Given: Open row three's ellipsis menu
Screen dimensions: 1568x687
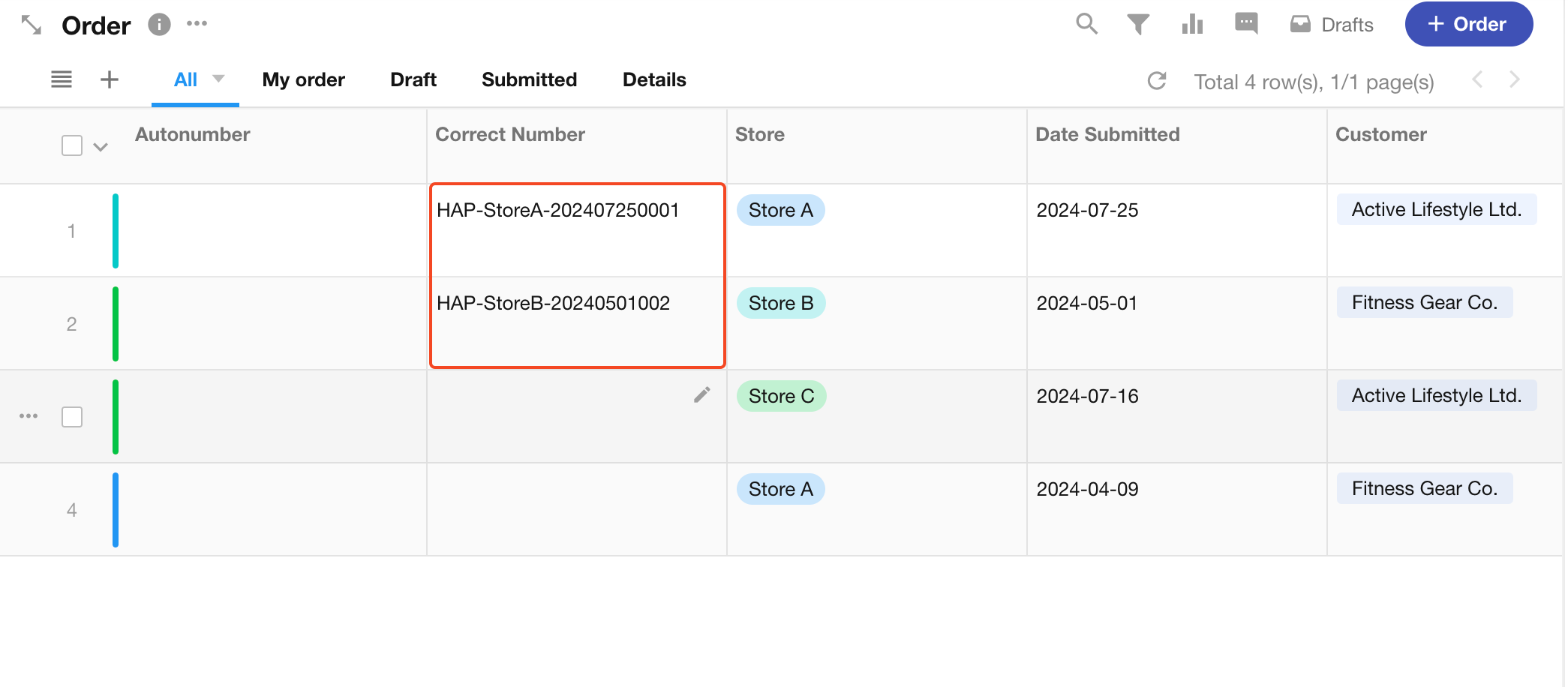Looking at the screenshot, I should click(29, 416).
